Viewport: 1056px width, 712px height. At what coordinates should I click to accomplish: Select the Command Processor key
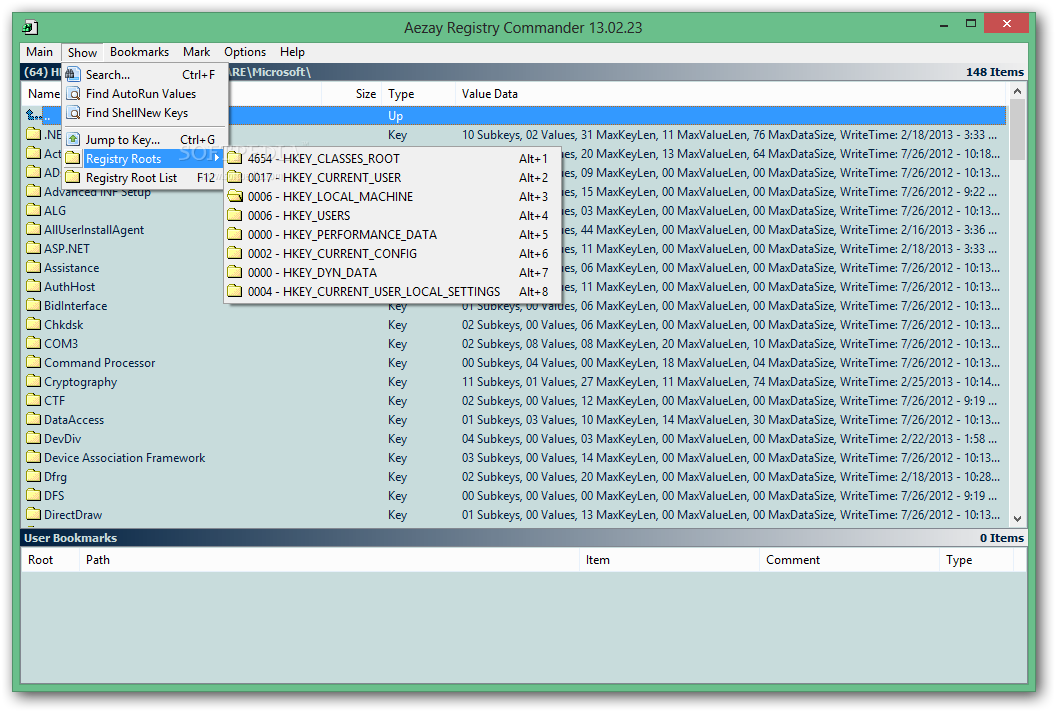point(515,362)
